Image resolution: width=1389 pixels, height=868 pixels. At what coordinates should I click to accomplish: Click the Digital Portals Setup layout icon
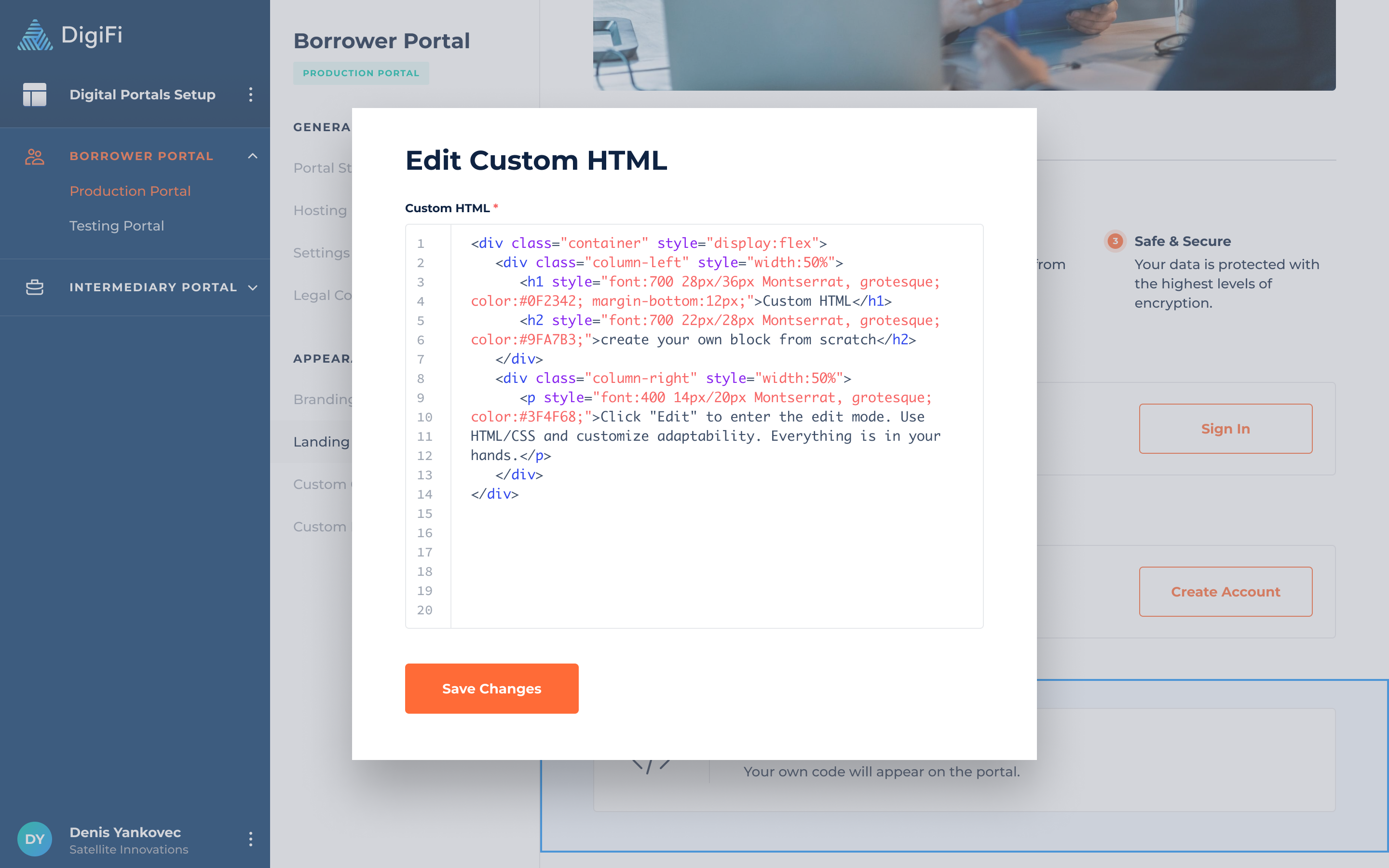34,95
